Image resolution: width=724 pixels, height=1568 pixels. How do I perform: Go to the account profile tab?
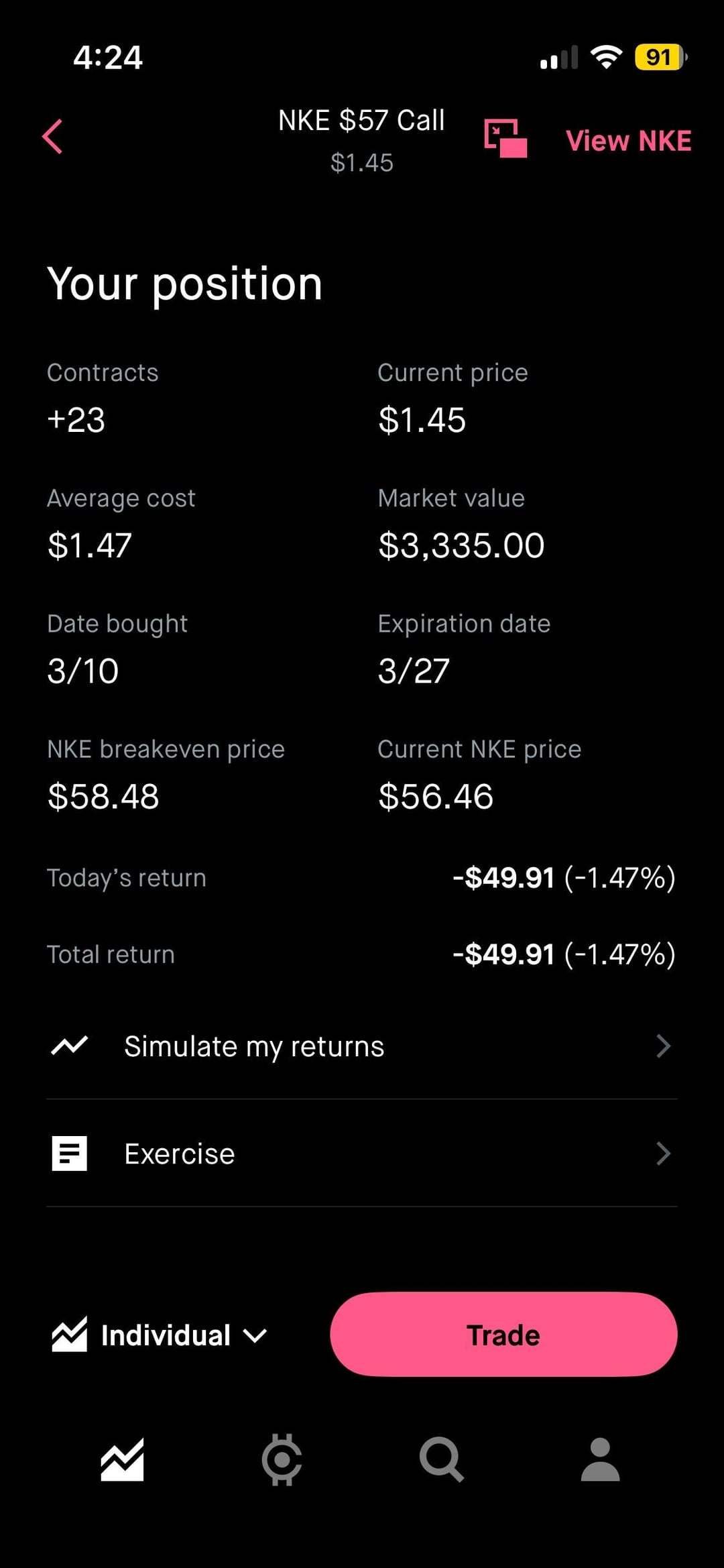pyautogui.click(x=600, y=1459)
